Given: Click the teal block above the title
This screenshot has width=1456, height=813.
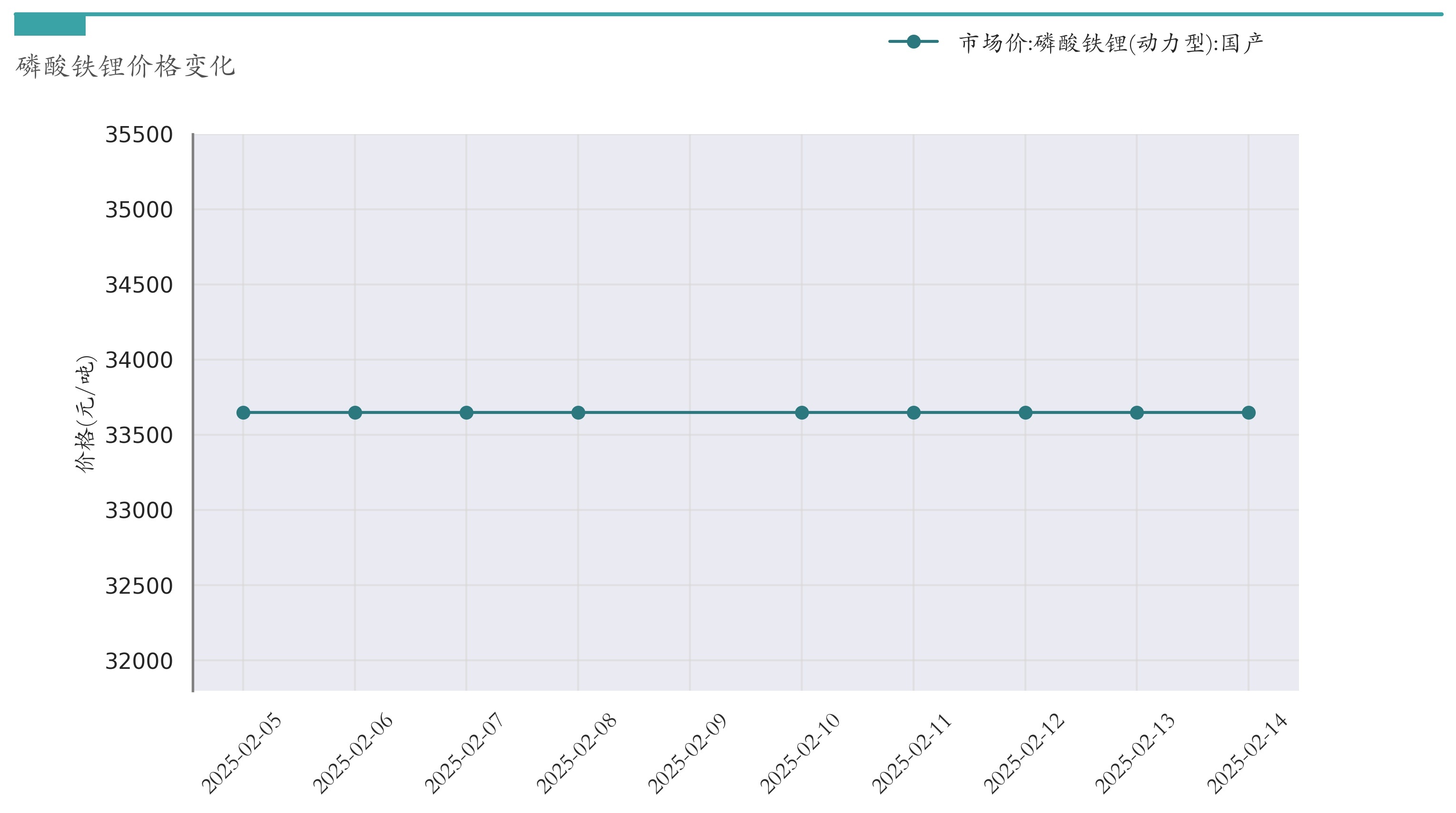Looking at the screenshot, I should [50, 25].
